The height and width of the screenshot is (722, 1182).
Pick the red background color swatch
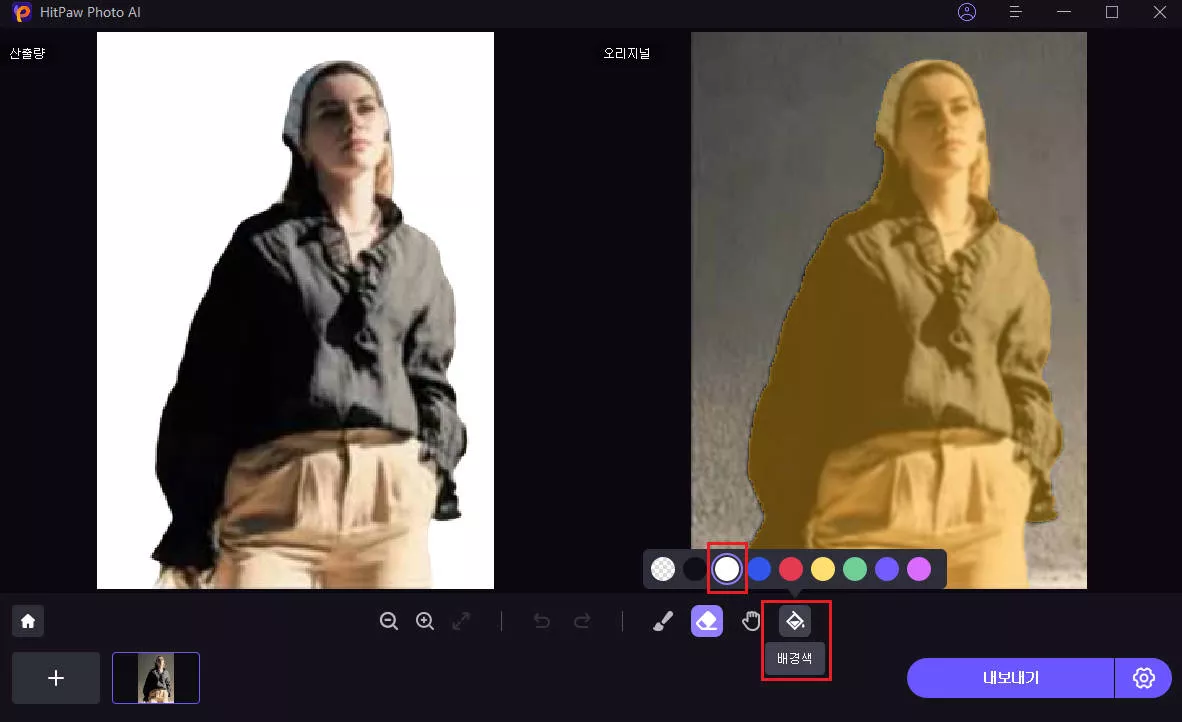click(x=791, y=569)
